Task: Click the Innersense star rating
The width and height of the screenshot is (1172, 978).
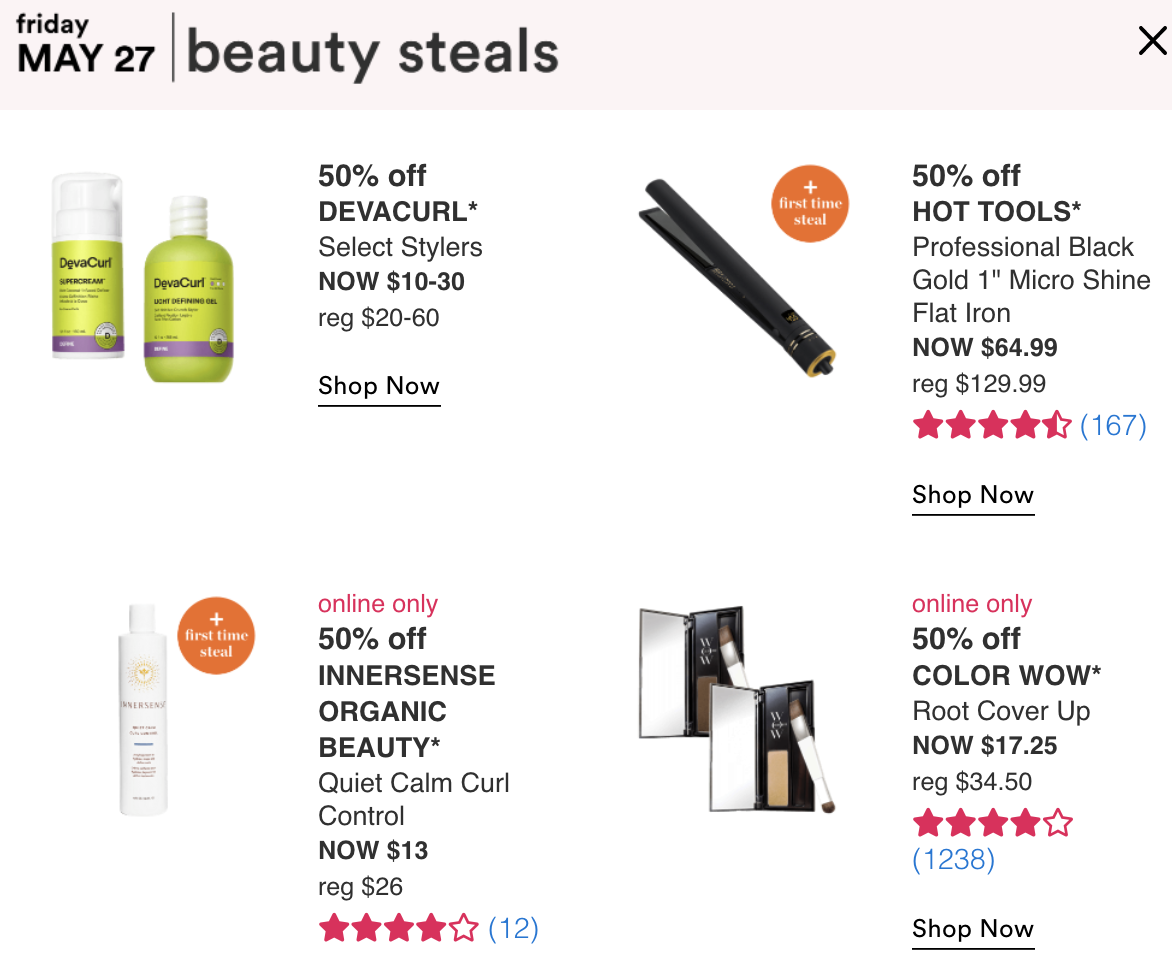Action: pos(398,928)
